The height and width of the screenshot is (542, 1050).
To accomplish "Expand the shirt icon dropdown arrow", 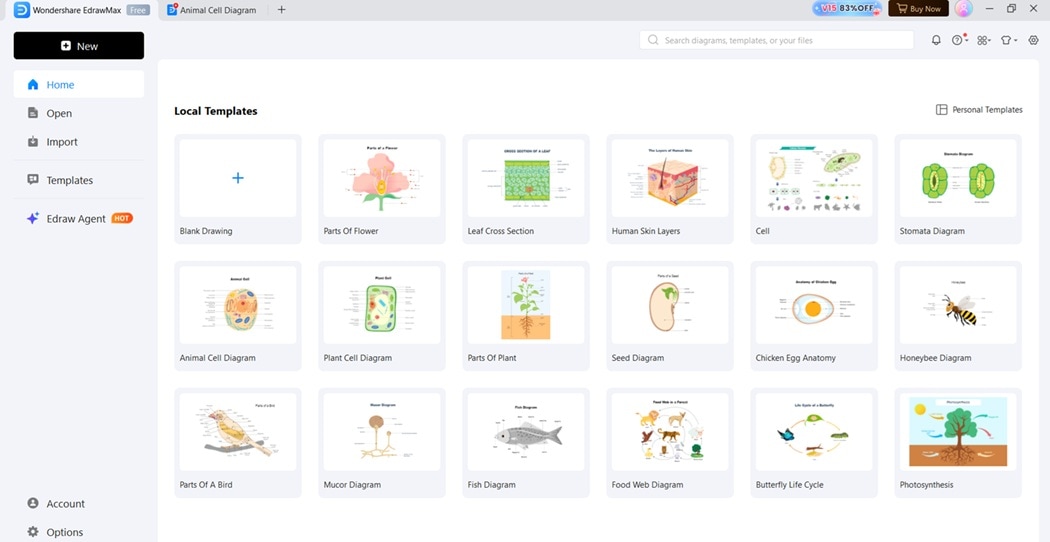I will click(x=1015, y=41).
